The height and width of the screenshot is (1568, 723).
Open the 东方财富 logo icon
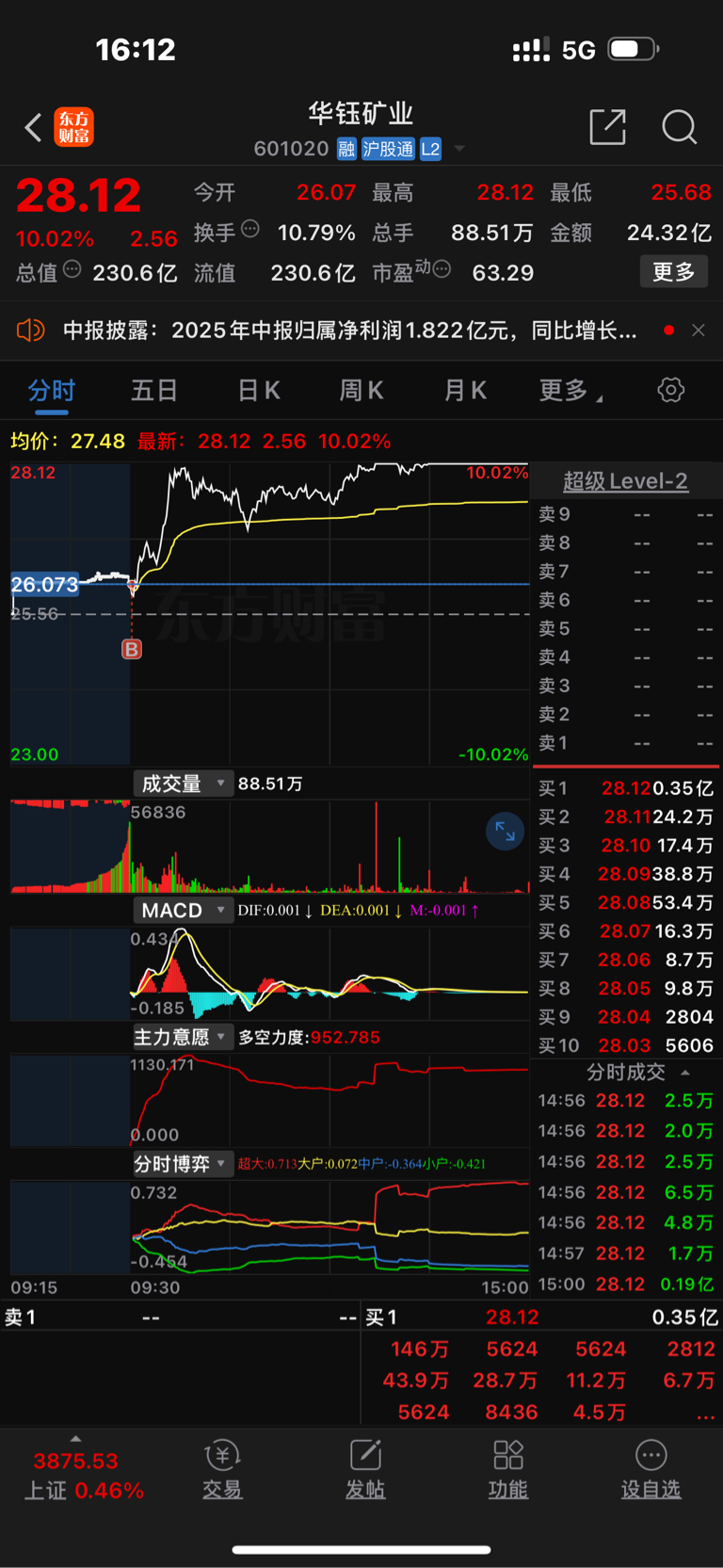click(x=73, y=127)
